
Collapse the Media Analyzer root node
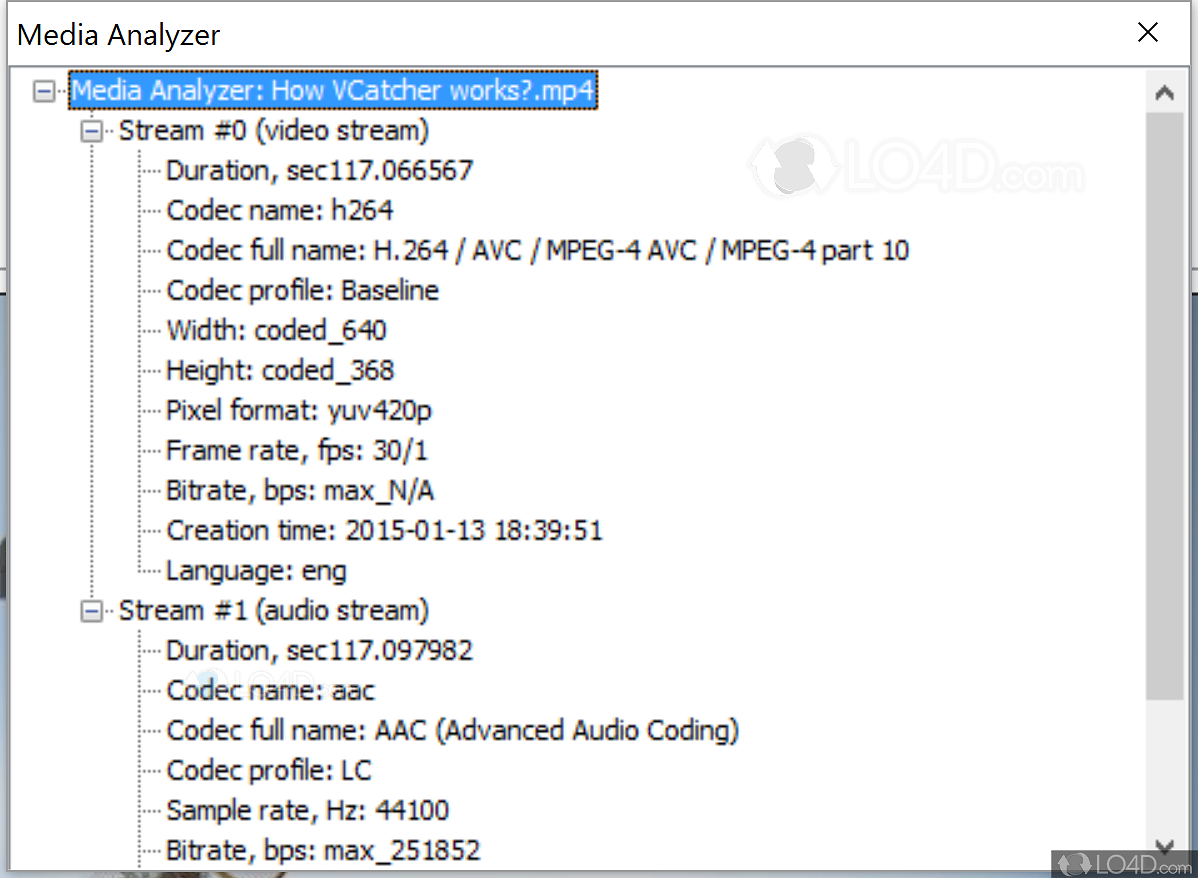click(x=44, y=92)
